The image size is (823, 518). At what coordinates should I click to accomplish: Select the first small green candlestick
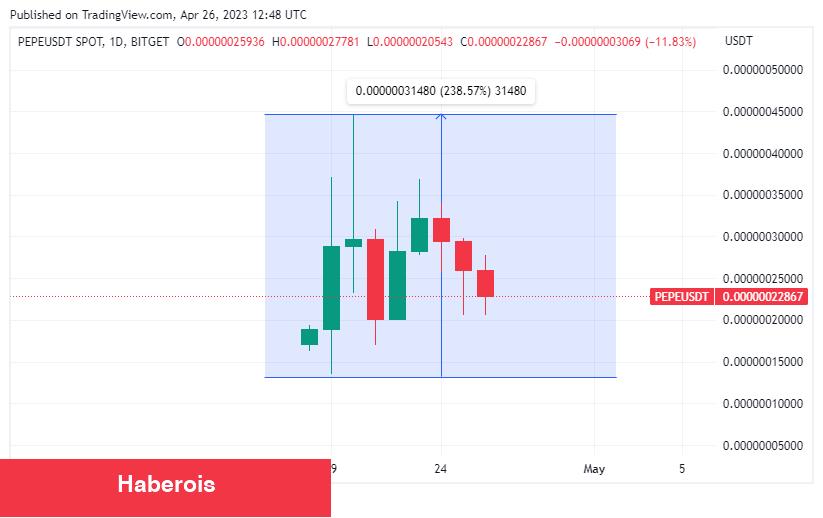click(x=309, y=337)
